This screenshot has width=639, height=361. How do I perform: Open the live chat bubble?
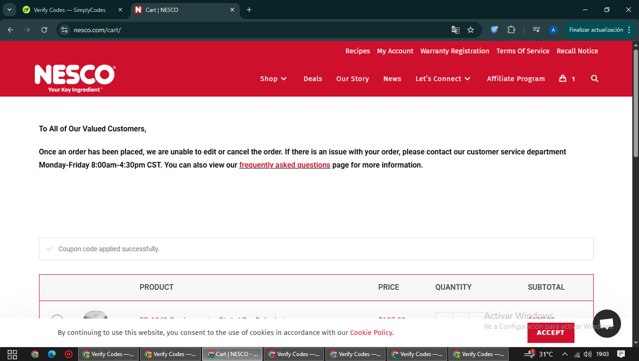[x=607, y=324]
